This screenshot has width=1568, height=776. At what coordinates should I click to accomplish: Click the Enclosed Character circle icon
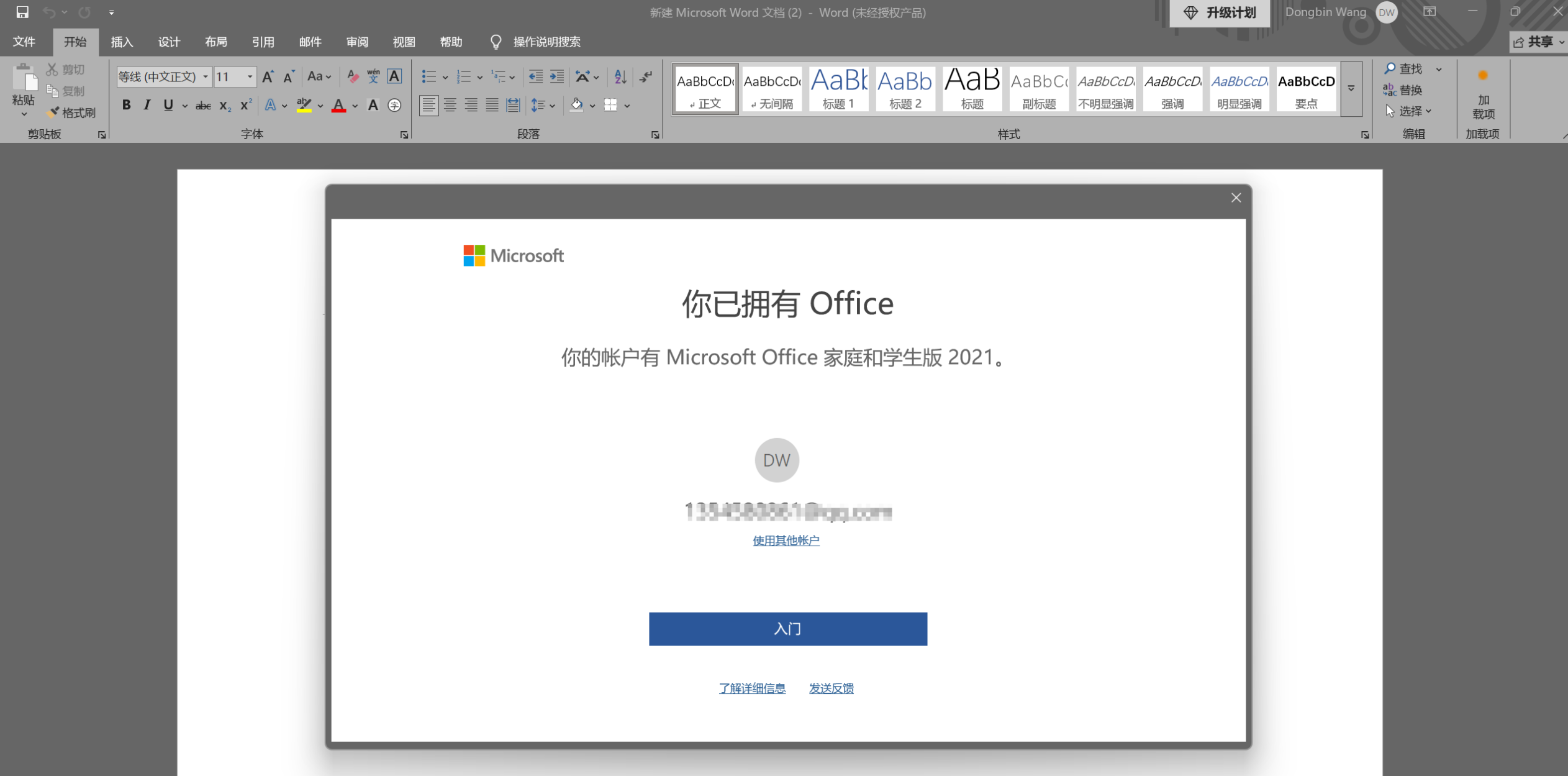point(394,106)
